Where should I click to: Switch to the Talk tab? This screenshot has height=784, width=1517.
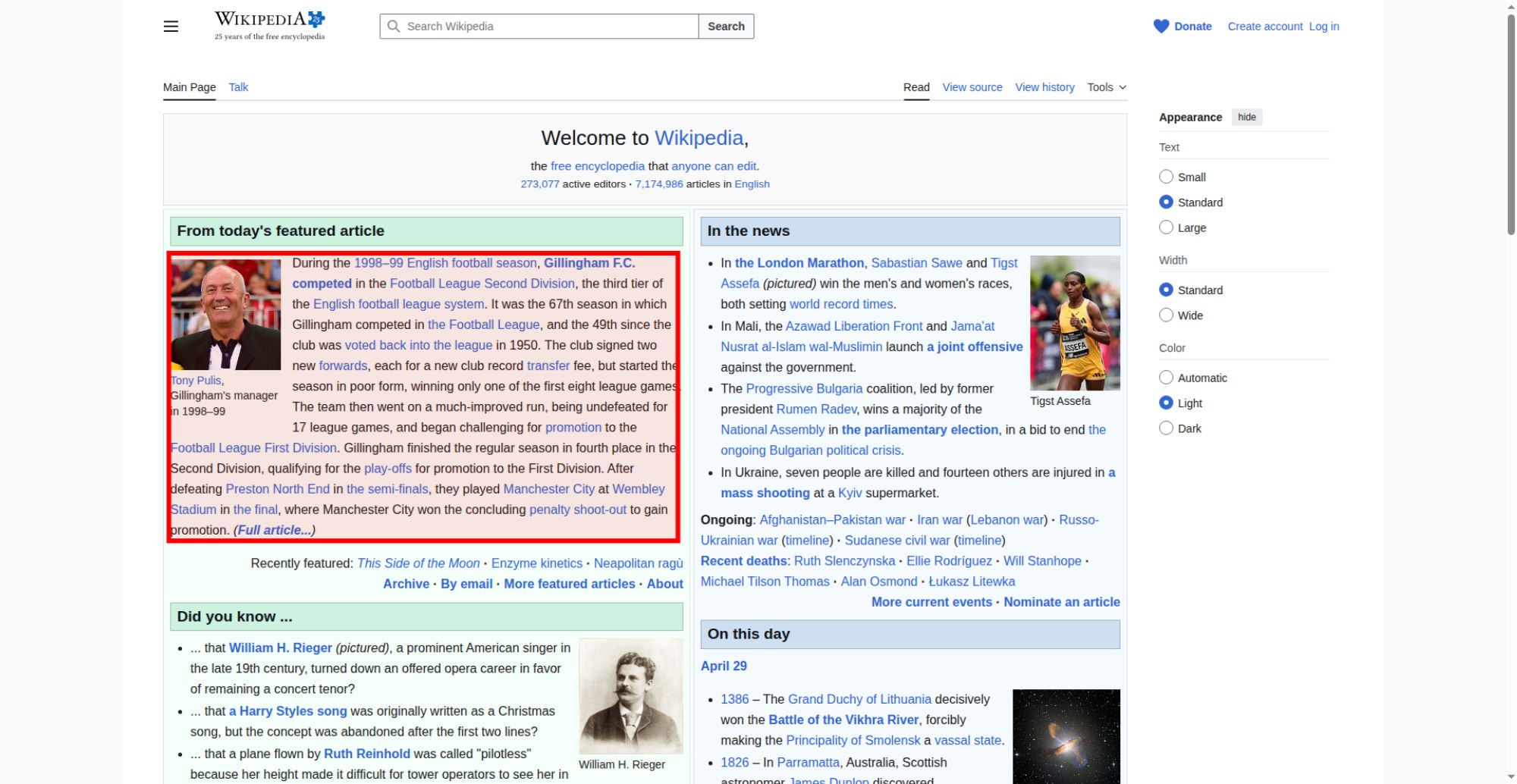[238, 87]
